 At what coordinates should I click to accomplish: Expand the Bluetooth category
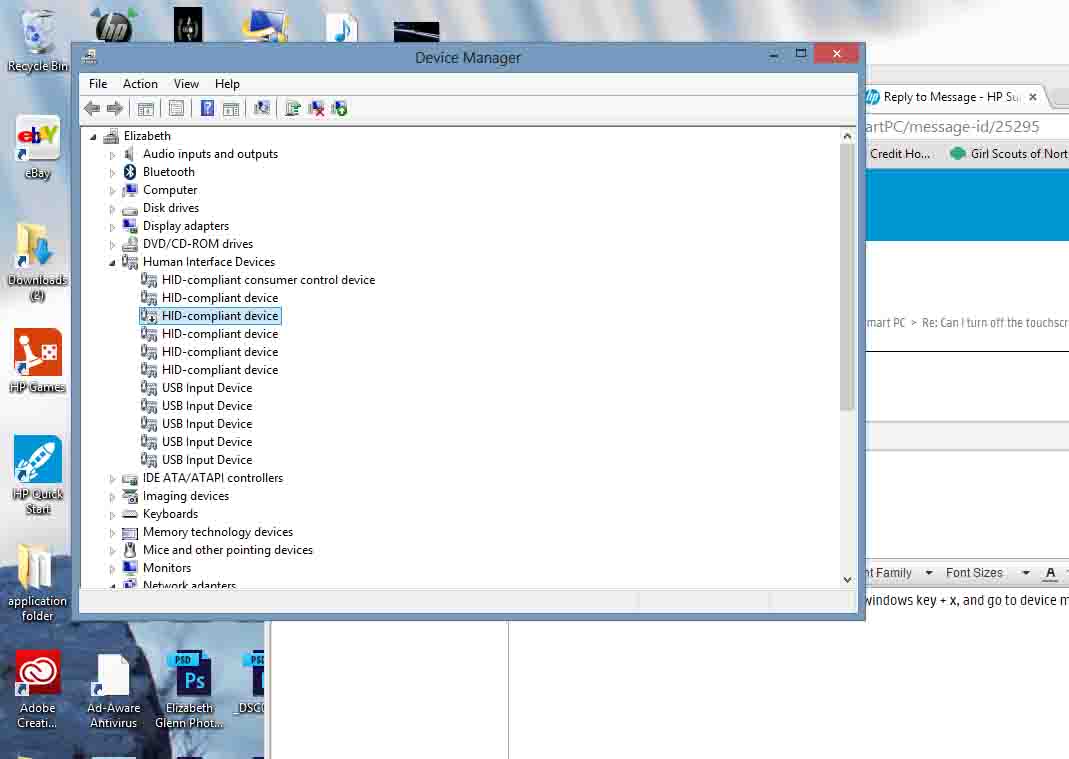(x=113, y=173)
